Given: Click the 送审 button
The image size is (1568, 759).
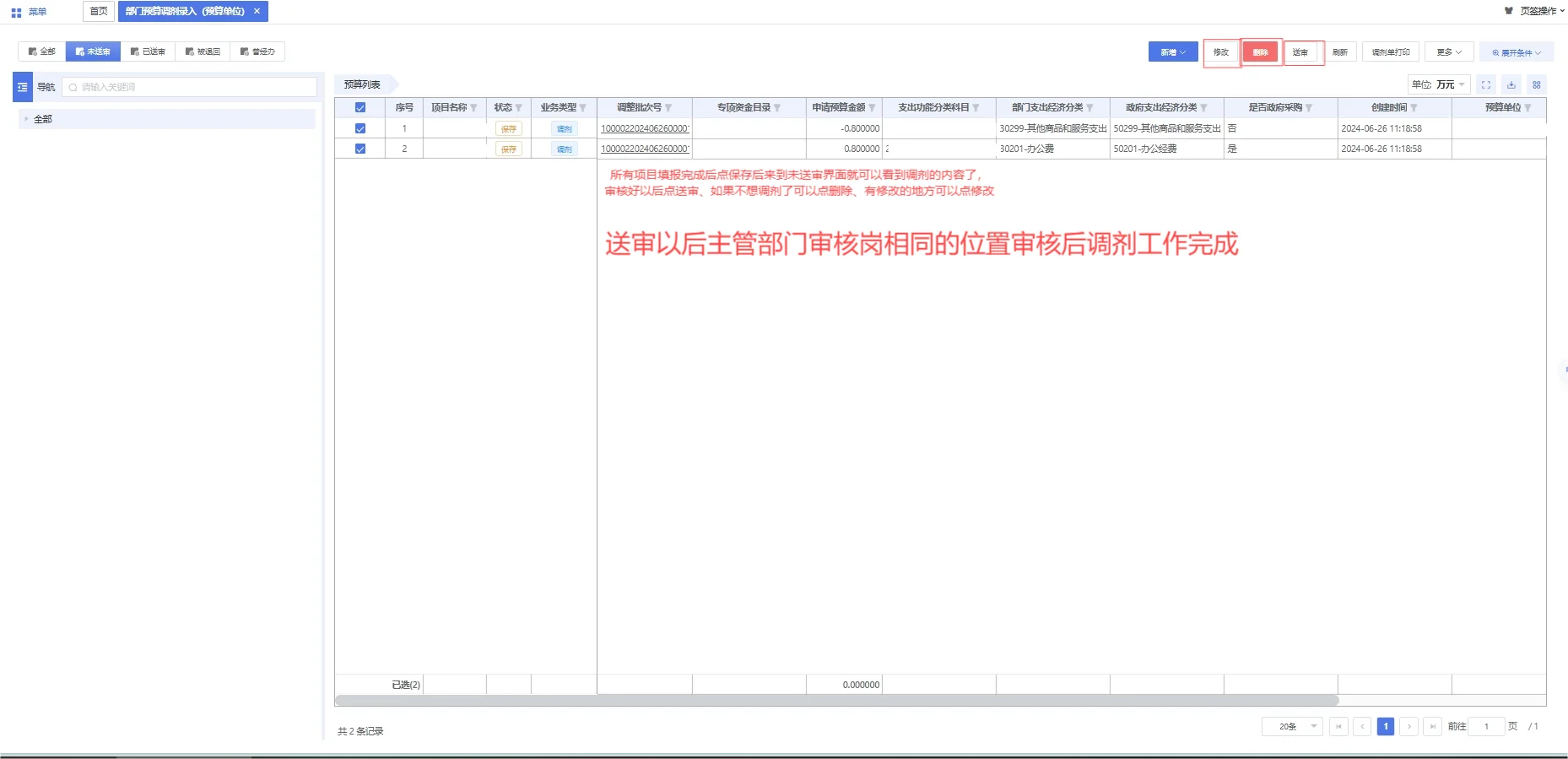Looking at the screenshot, I should coord(1300,52).
